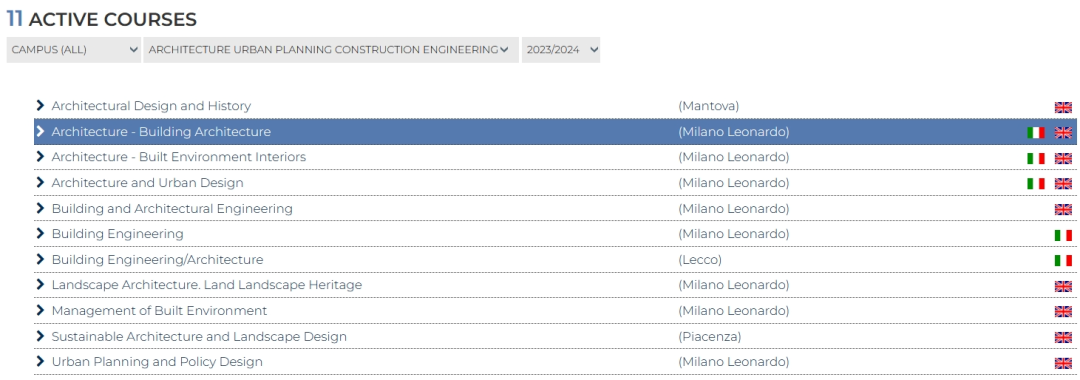Open the Management of Built Environment course
This screenshot has width=1080, height=380.
point(159,310)
